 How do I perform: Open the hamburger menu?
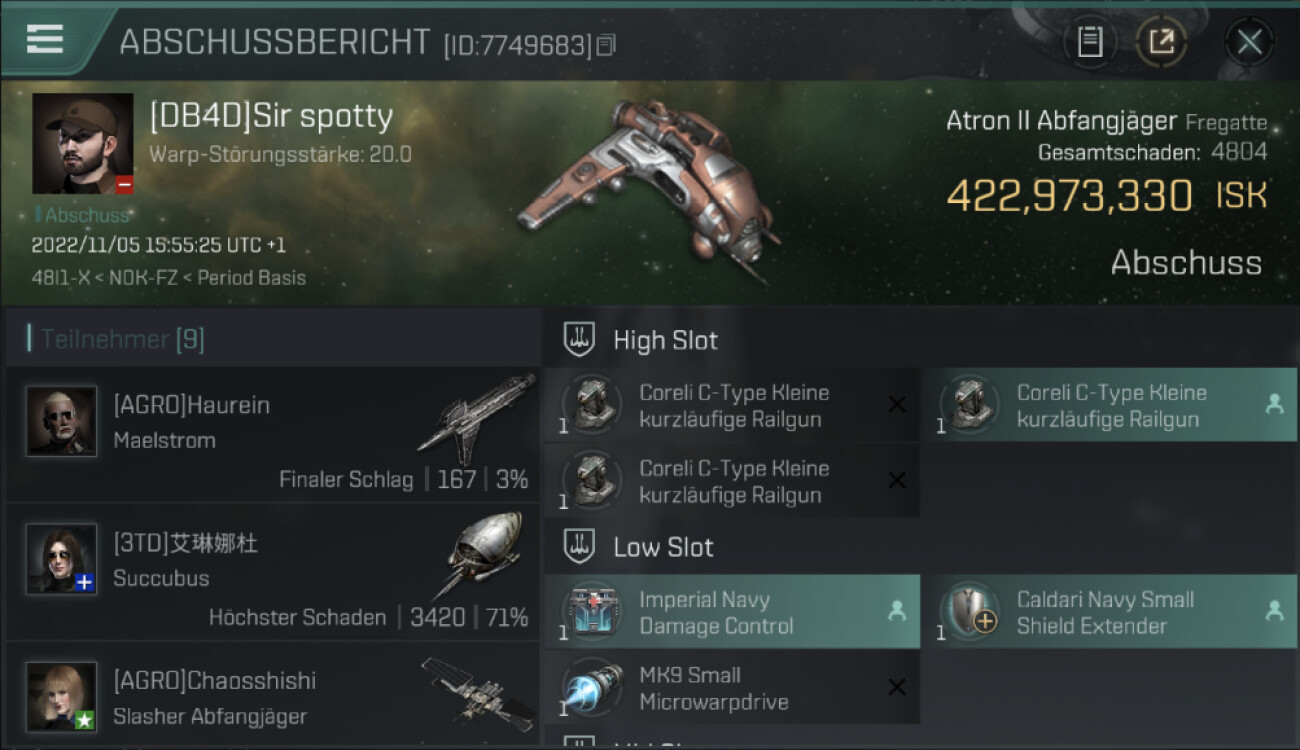(x=45, y=39)
